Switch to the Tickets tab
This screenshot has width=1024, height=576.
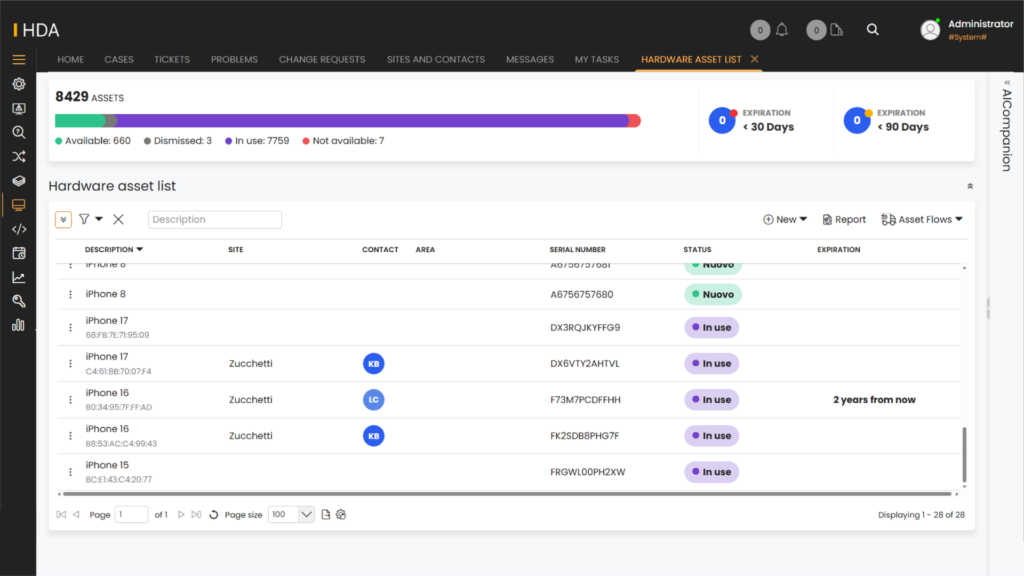click(172, 59)
